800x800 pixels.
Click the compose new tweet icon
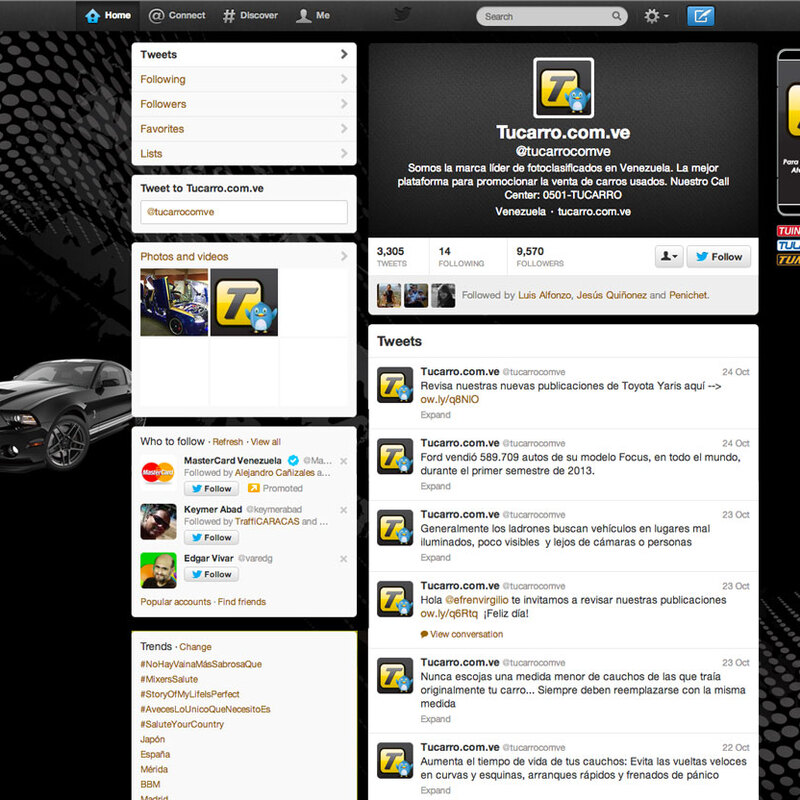pyautogui.click(x=701, y=16)
